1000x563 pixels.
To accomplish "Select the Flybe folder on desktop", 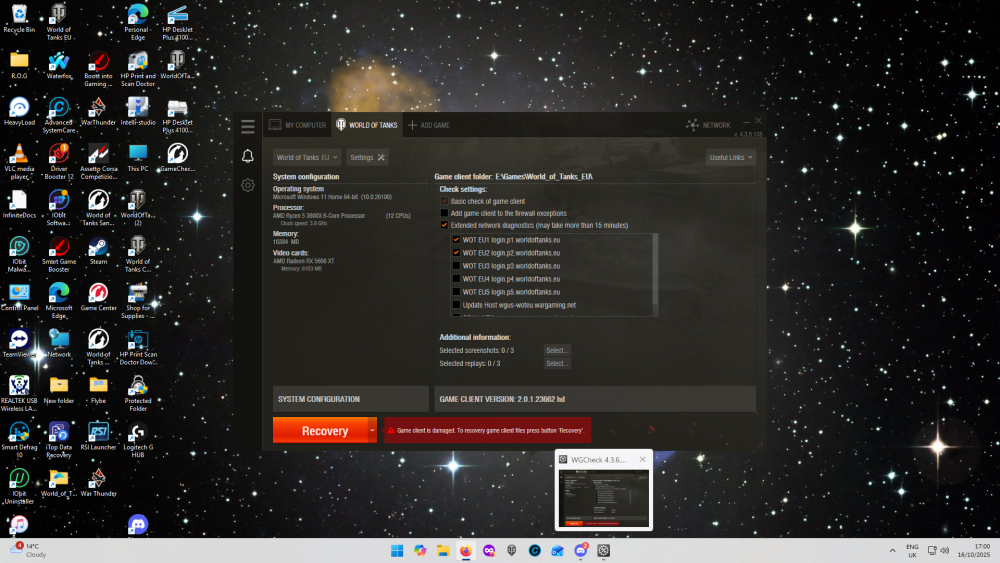I will tap(98, 390).
